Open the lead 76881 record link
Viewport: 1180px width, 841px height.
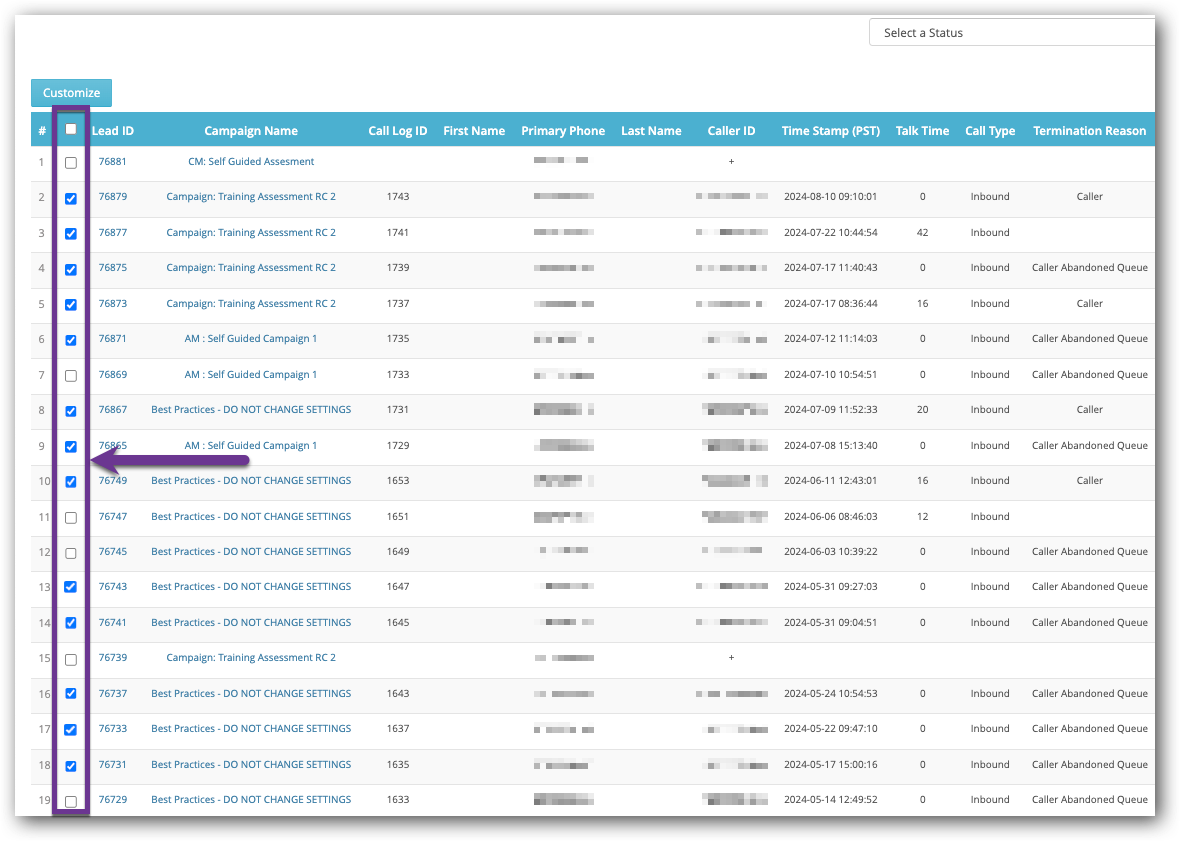click(113, 160)
